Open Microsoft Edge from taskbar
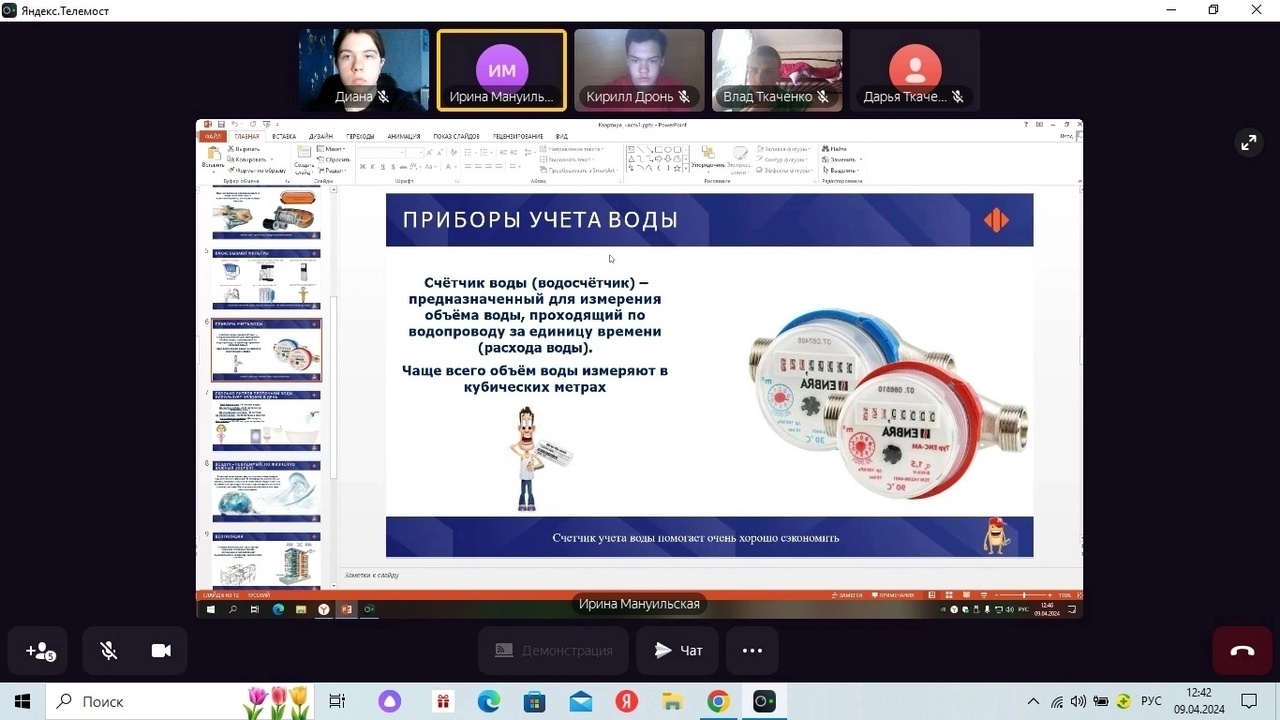1280x720 pixels. (488, 701)
